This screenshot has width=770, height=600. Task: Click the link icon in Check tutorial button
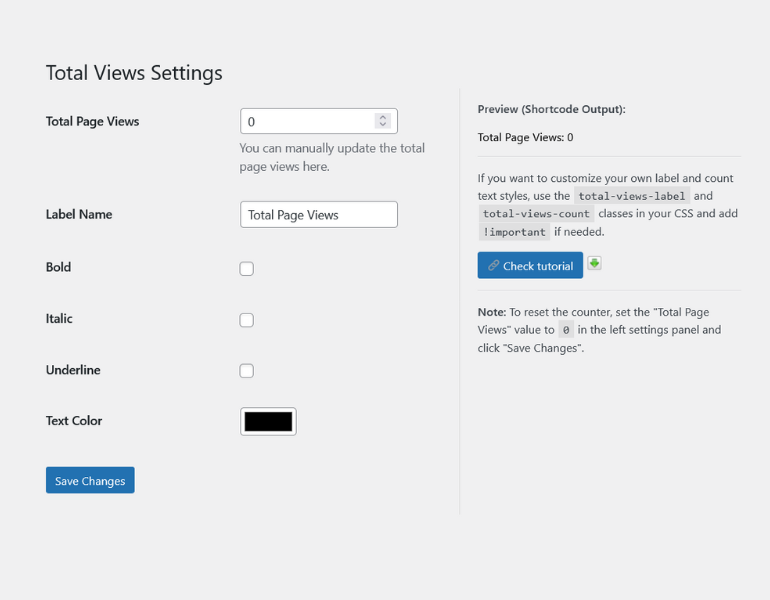click(493, 266)
